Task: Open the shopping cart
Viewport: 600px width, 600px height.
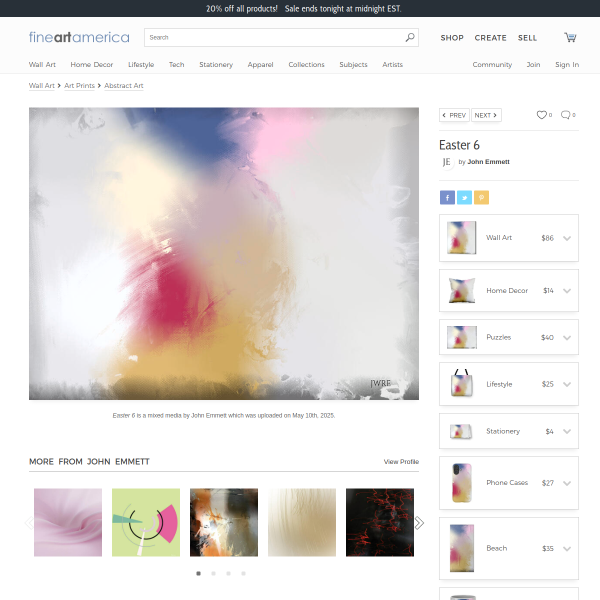Action: 570,37
